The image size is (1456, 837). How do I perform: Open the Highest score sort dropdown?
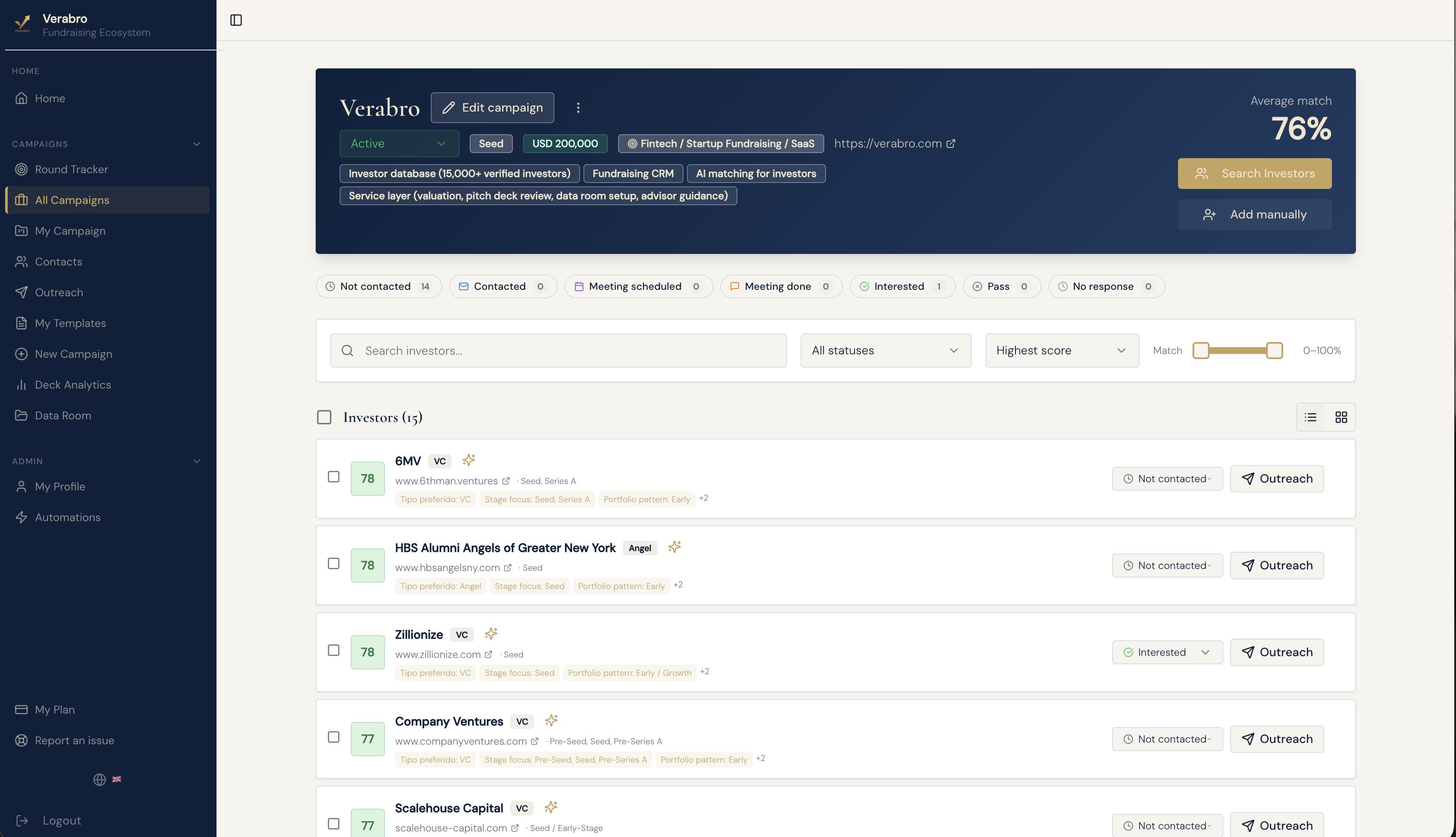pyautogui.click(x=1062, y=351)
